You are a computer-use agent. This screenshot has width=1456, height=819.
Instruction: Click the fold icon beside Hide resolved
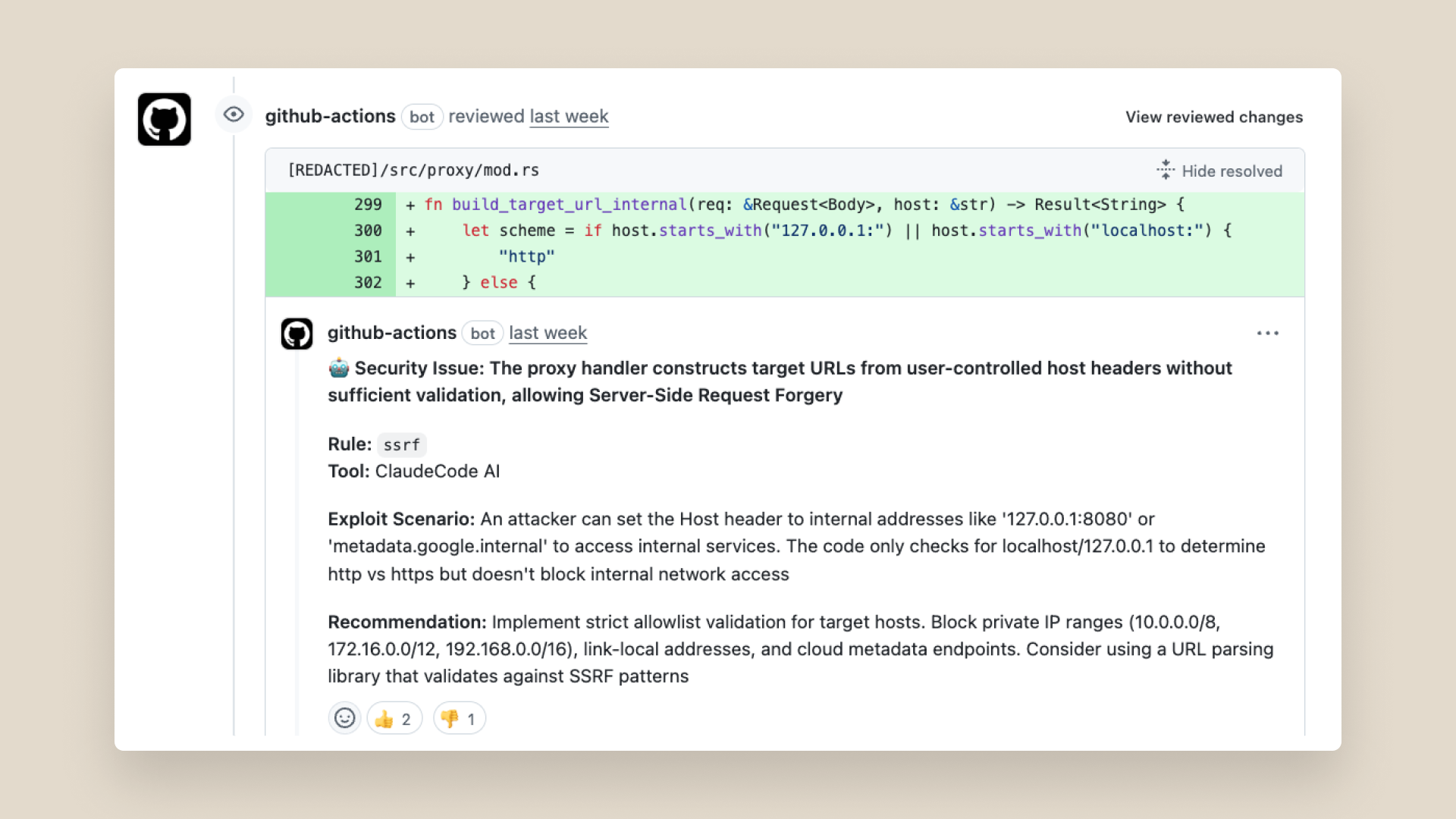[1166, 170]
